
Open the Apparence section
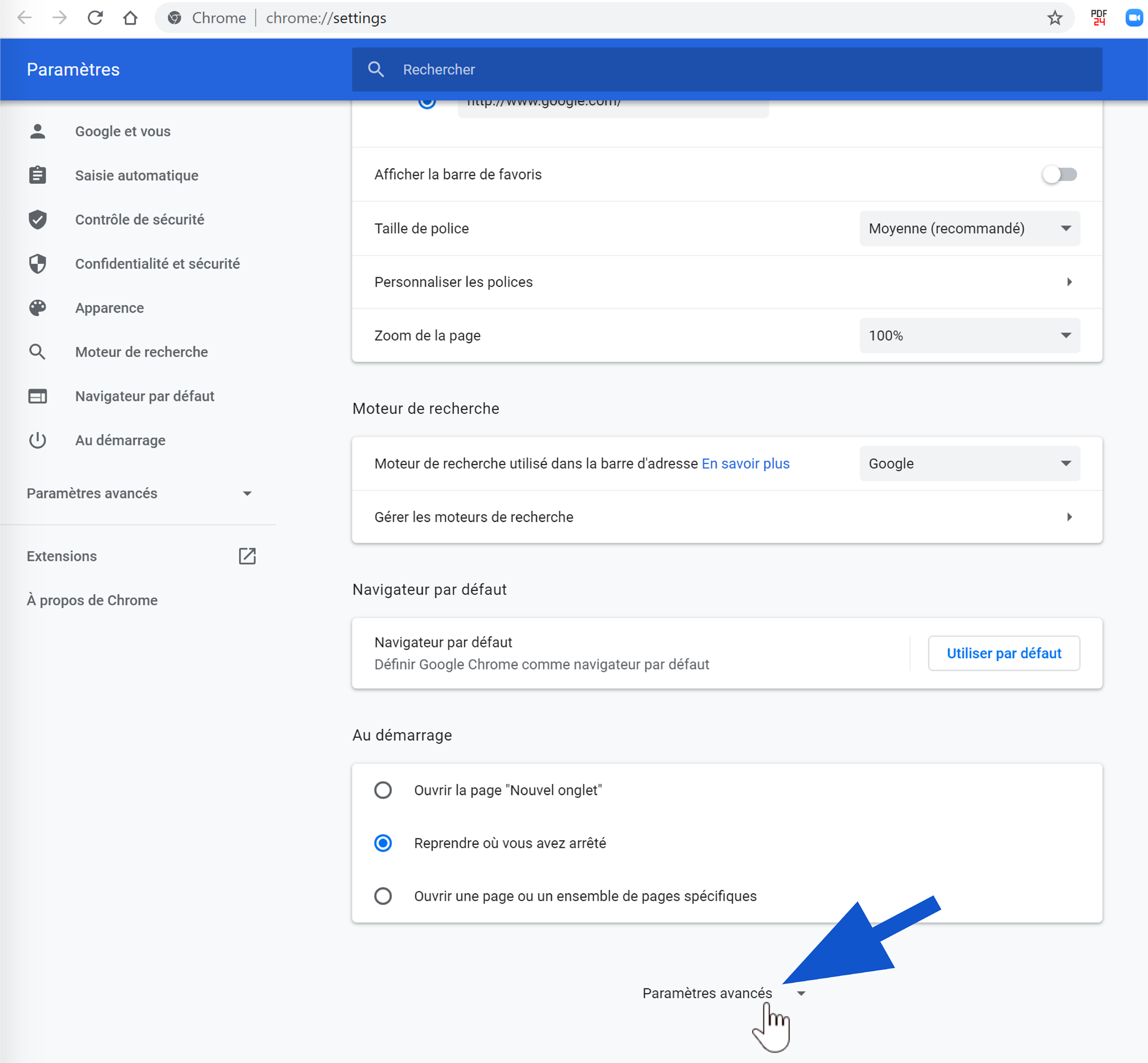pos(109,308)
